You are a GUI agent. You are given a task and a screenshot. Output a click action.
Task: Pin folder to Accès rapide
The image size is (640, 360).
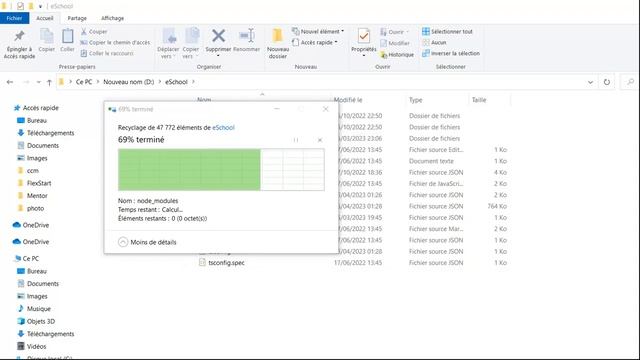(19, 44)
